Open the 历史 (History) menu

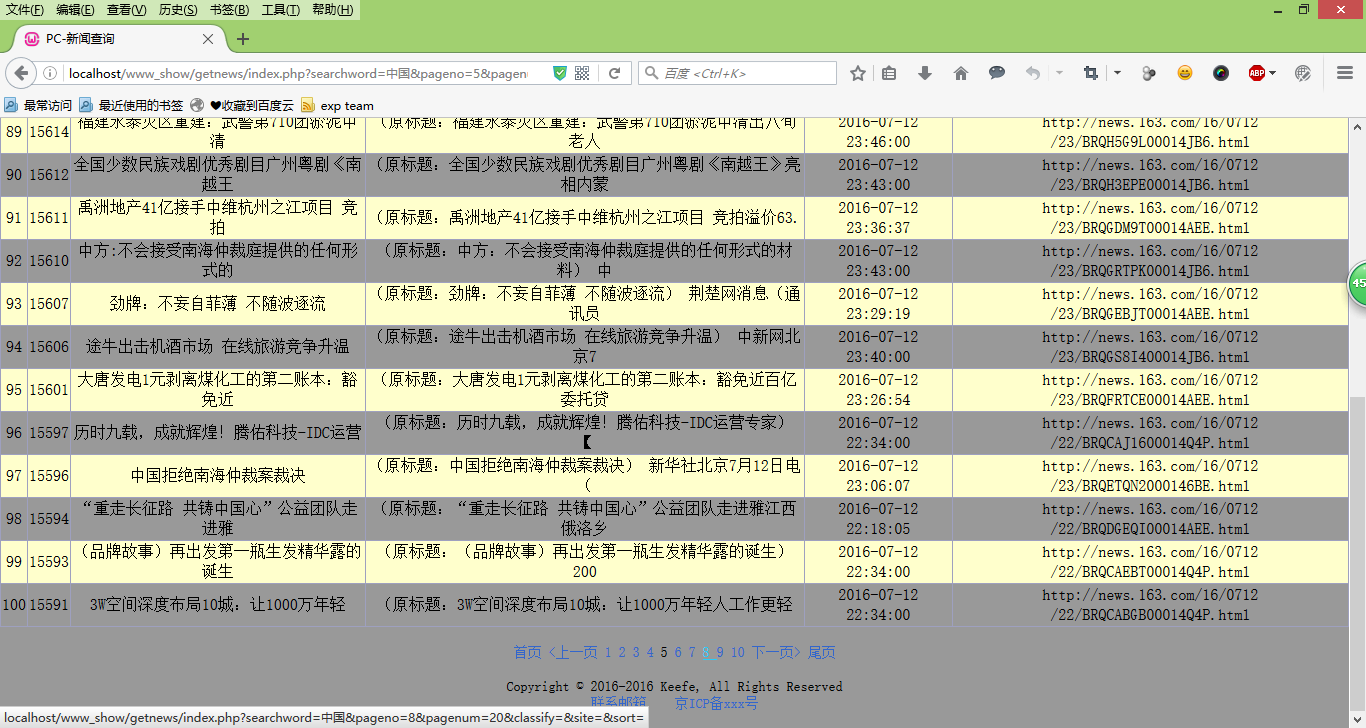click(x=178, y=10)
